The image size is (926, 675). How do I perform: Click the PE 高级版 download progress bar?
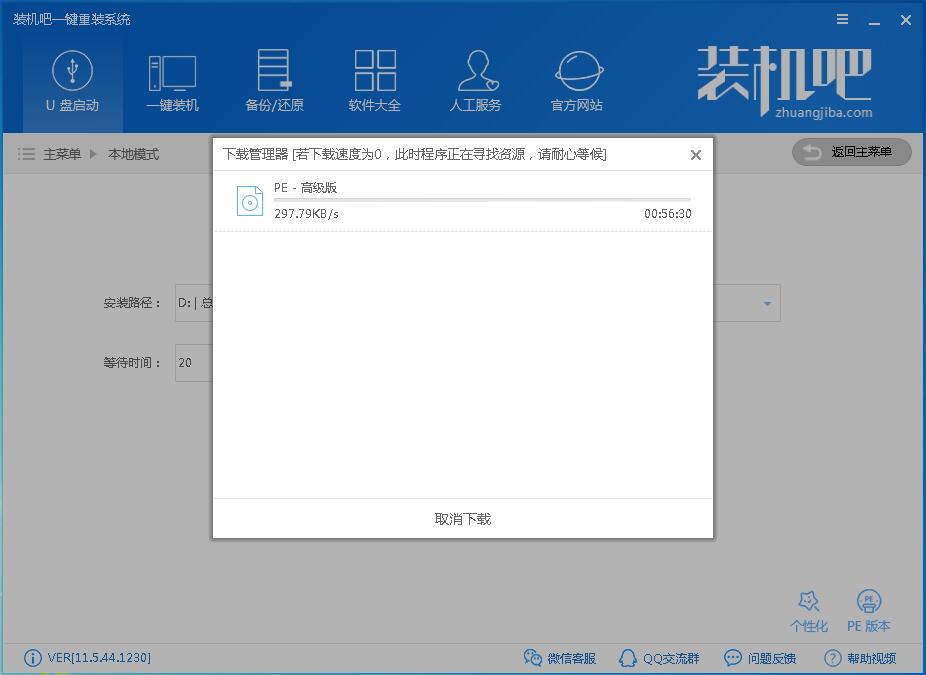click(x=482, y=200)
